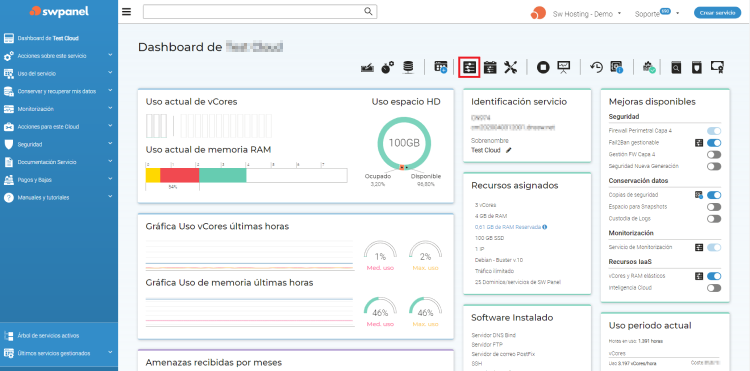
Task: Open Fail2Ban gestionable settings icon
Action: [699, 142]
